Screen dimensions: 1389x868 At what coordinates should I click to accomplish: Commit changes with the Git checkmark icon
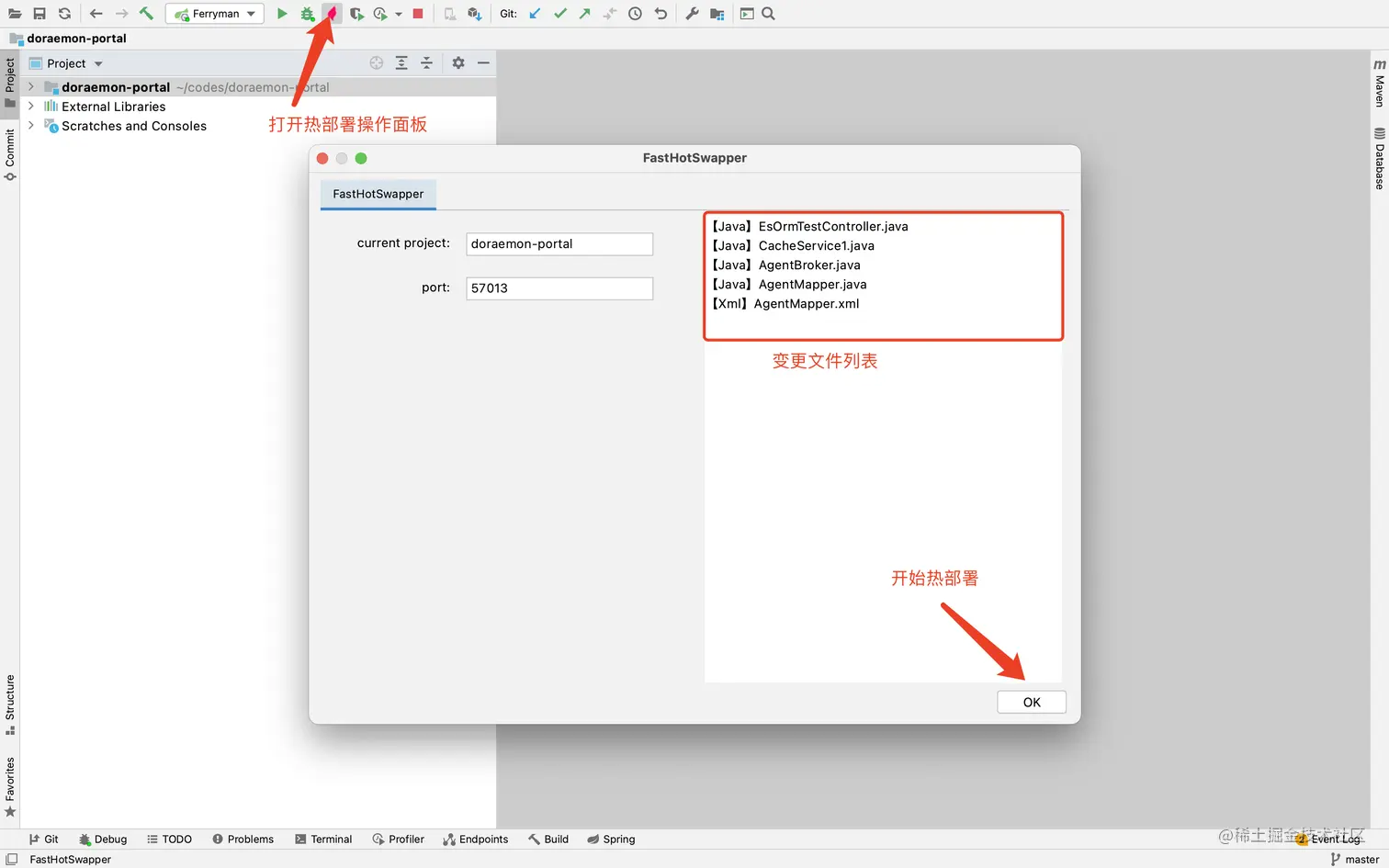(x=560, y=14)
